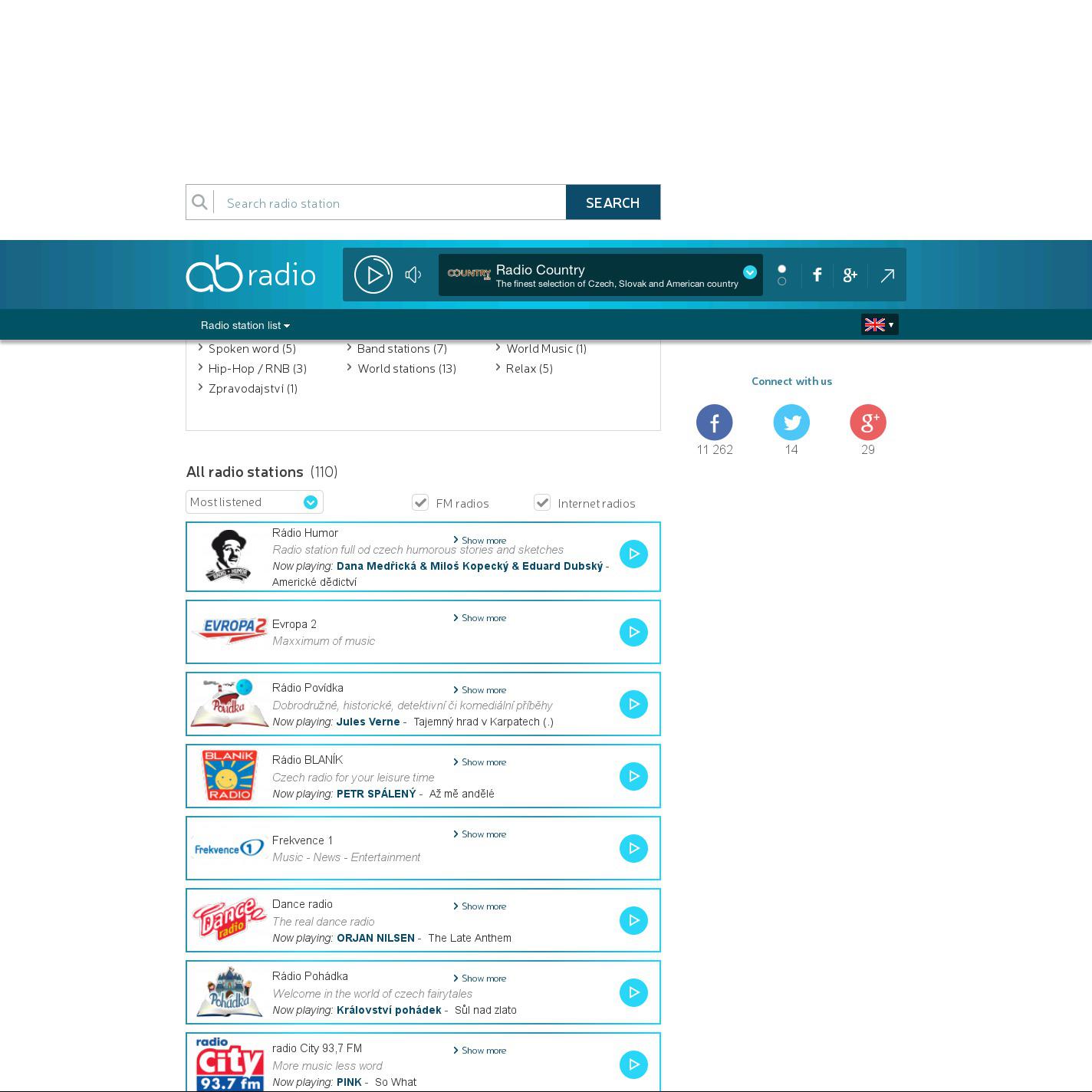Open the Most listened sort dropdown
This screenshot has width=1092, height=1092.
point(254,502)
